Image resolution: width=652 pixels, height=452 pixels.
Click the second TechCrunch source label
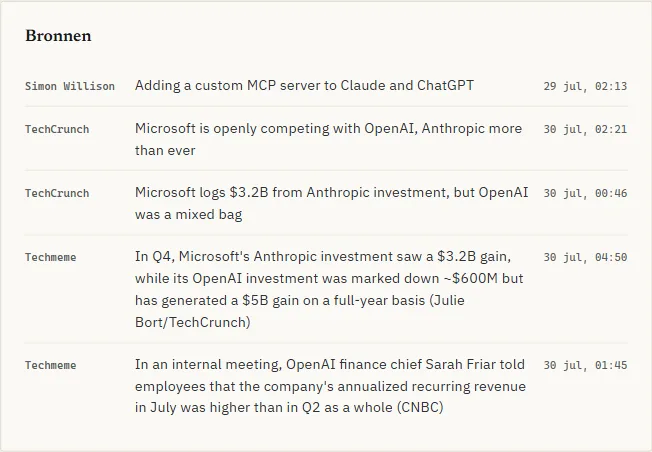click(57, 193)
